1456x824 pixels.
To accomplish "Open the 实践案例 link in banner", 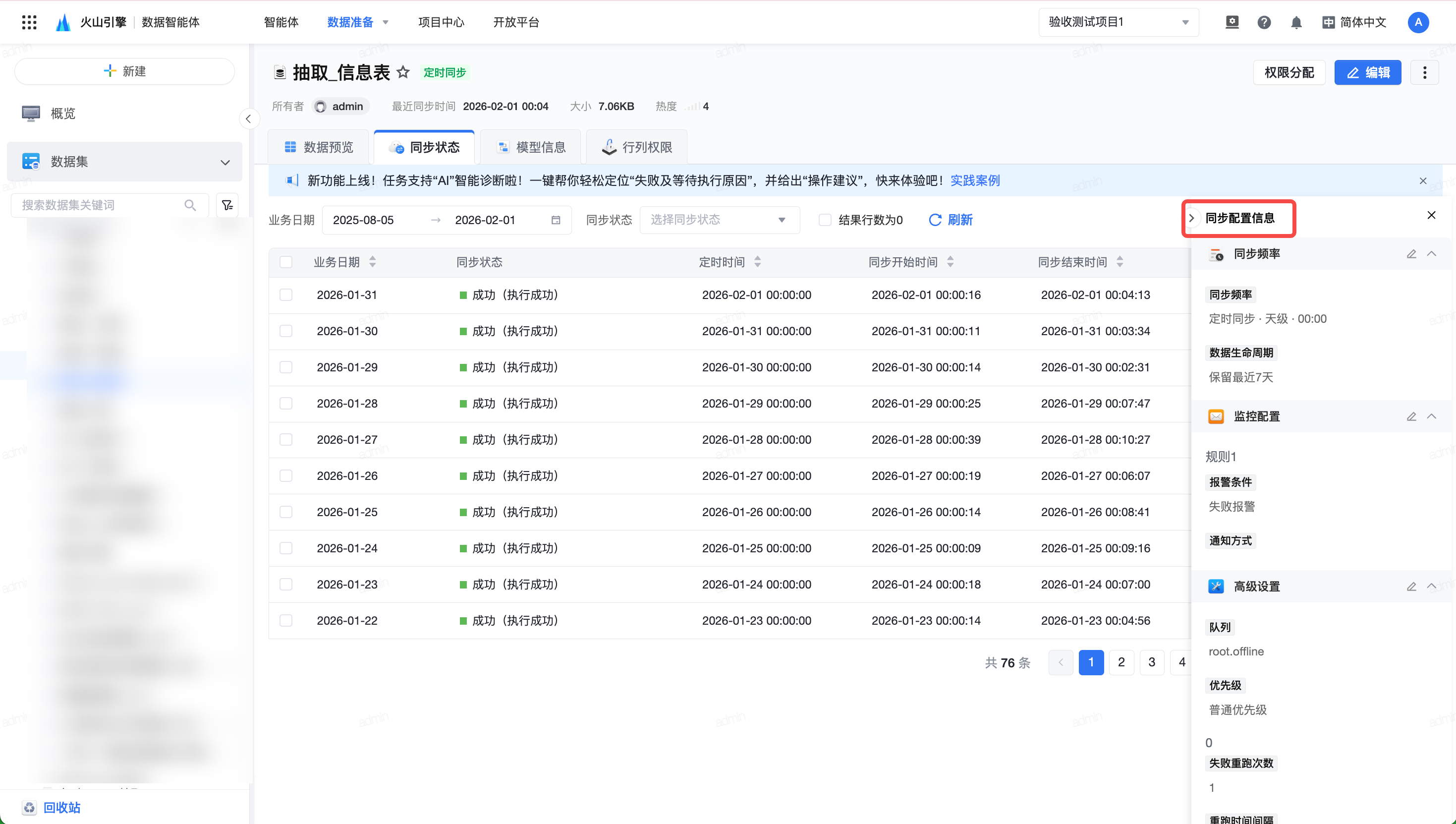I will tap(975, 180).
